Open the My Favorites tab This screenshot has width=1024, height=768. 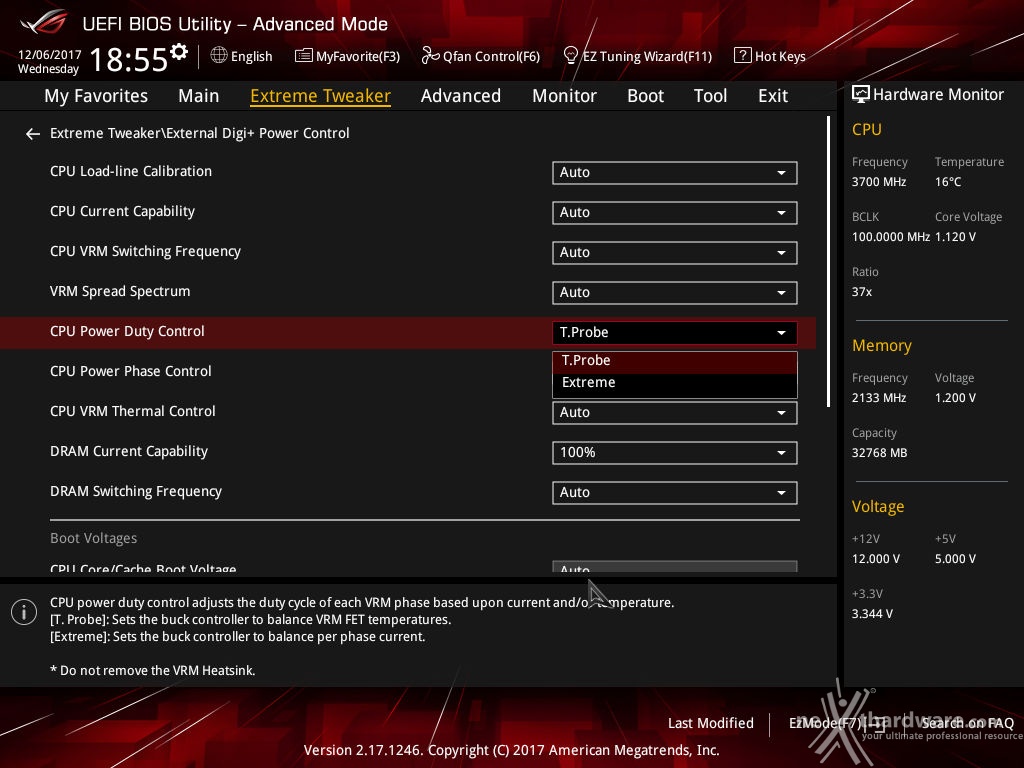96,96
